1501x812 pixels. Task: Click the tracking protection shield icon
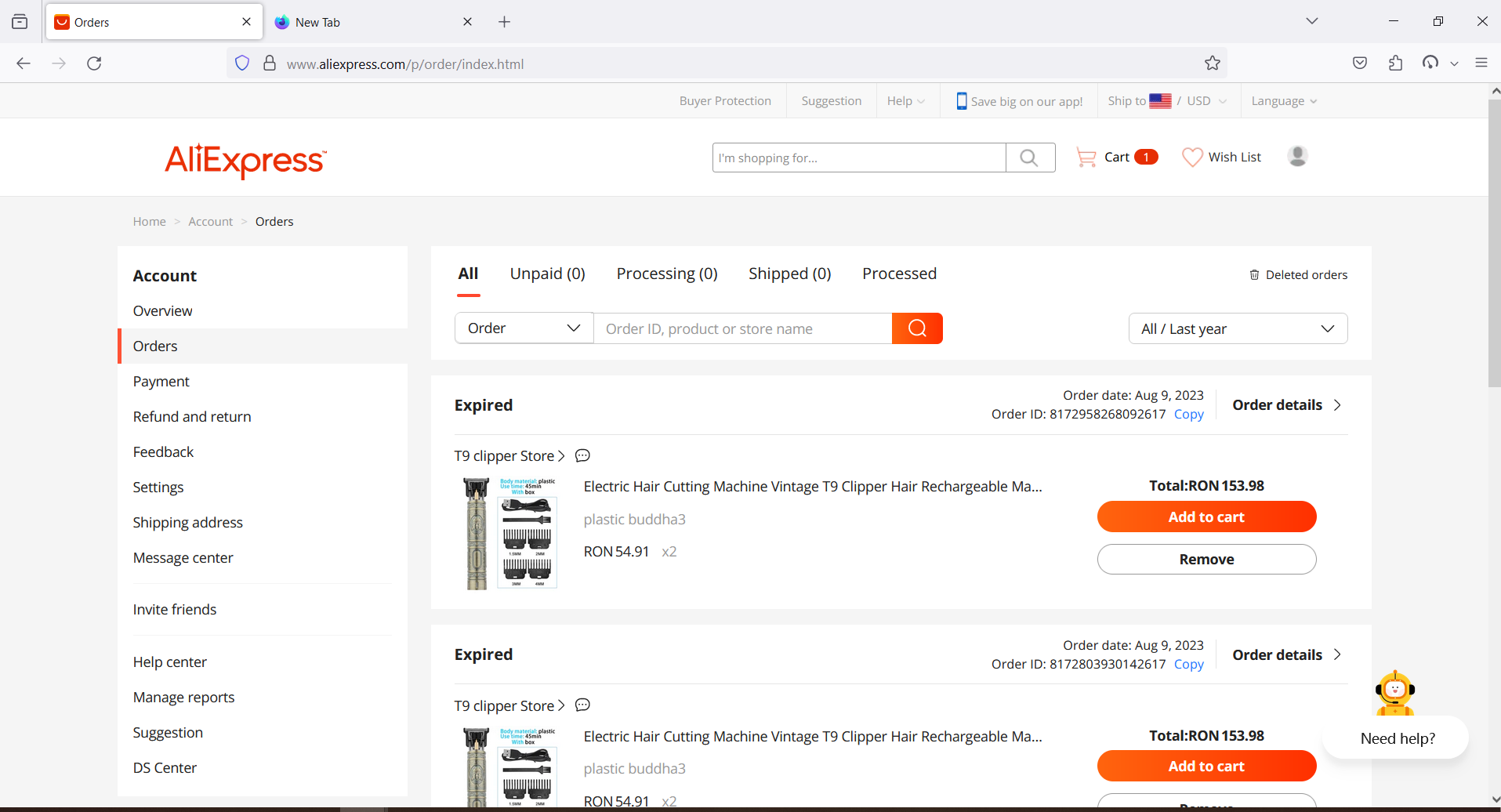point(241,63)
